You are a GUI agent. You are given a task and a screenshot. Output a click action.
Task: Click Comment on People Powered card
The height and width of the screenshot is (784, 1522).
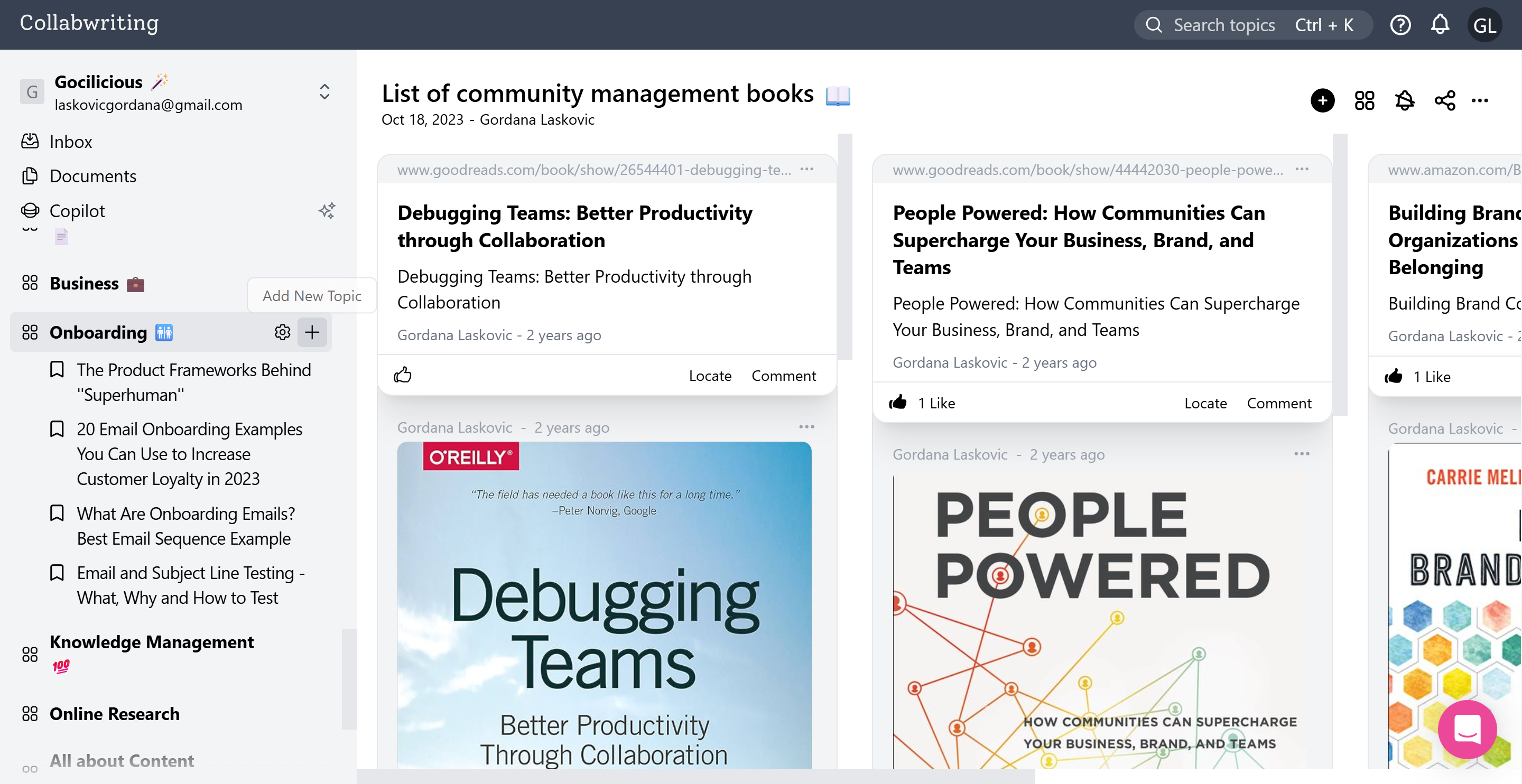click(x=1279, y=403)
